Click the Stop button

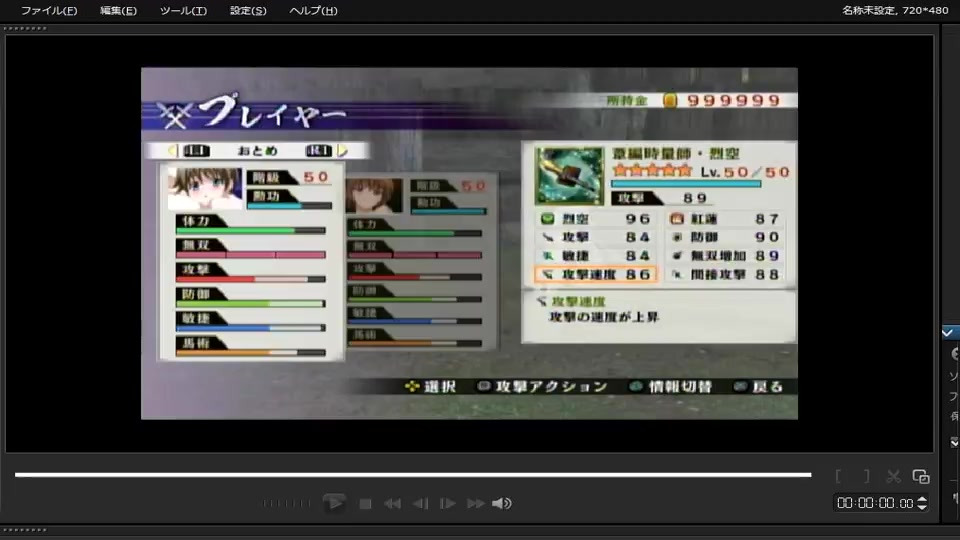pyautogui.click(x=366, y=504)
